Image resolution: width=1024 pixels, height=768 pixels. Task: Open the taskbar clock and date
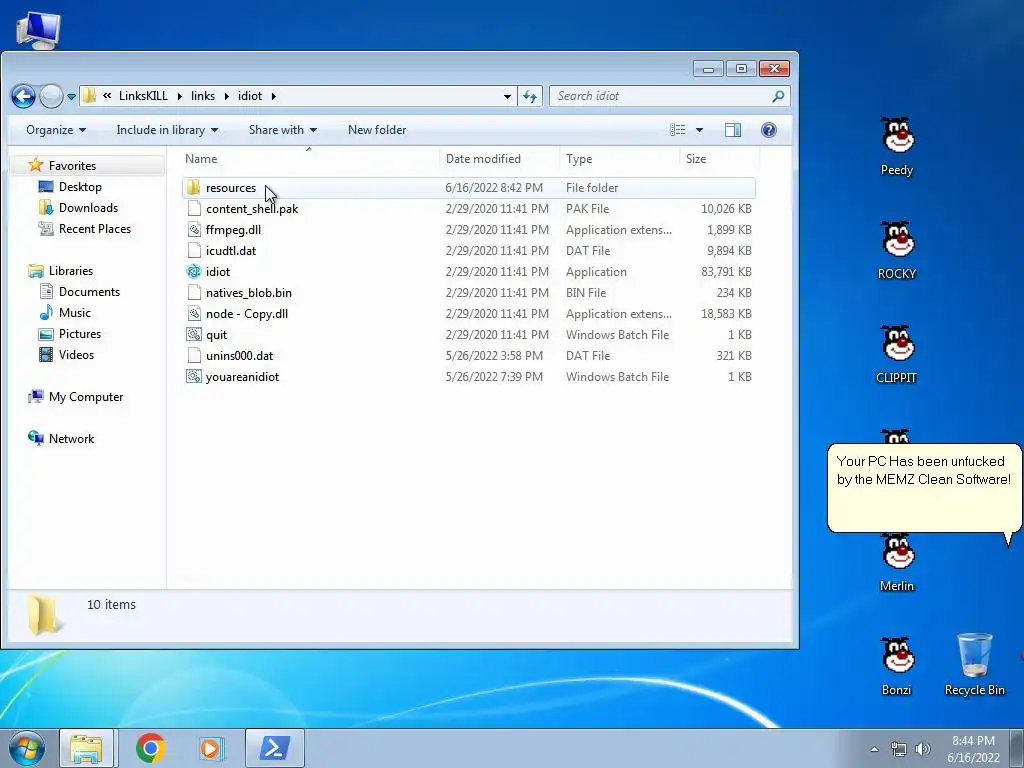coord(973,749)
